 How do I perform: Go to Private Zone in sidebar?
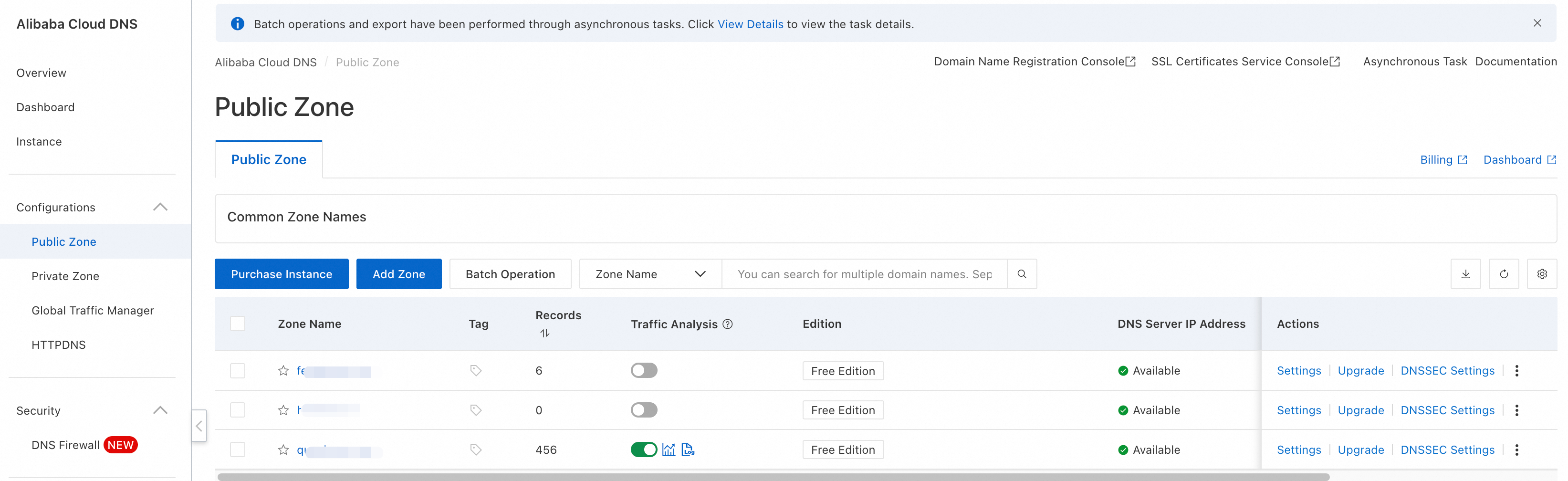pos(65,276)
